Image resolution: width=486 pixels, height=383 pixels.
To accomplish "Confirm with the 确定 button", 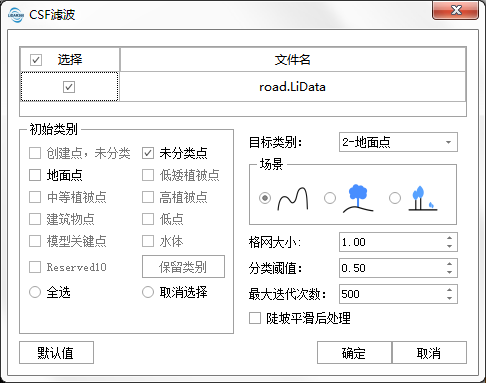I will tap(354, 353).
